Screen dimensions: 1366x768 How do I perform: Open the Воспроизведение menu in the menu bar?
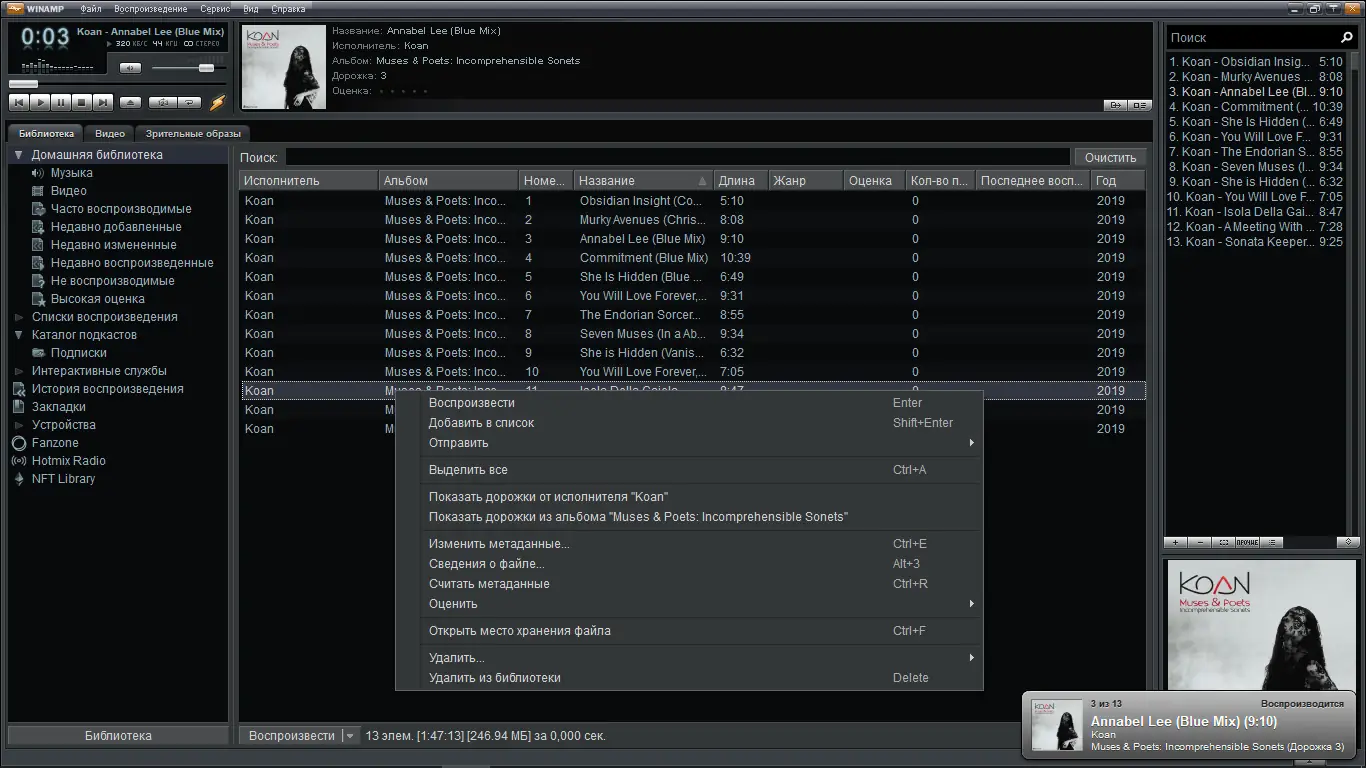click(x=151, y=9)
